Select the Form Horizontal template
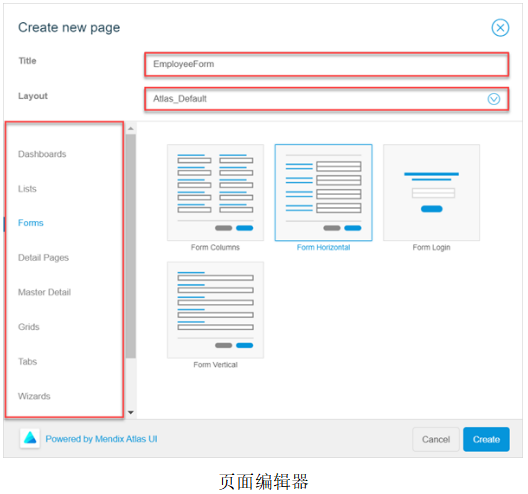 point(323,193)
